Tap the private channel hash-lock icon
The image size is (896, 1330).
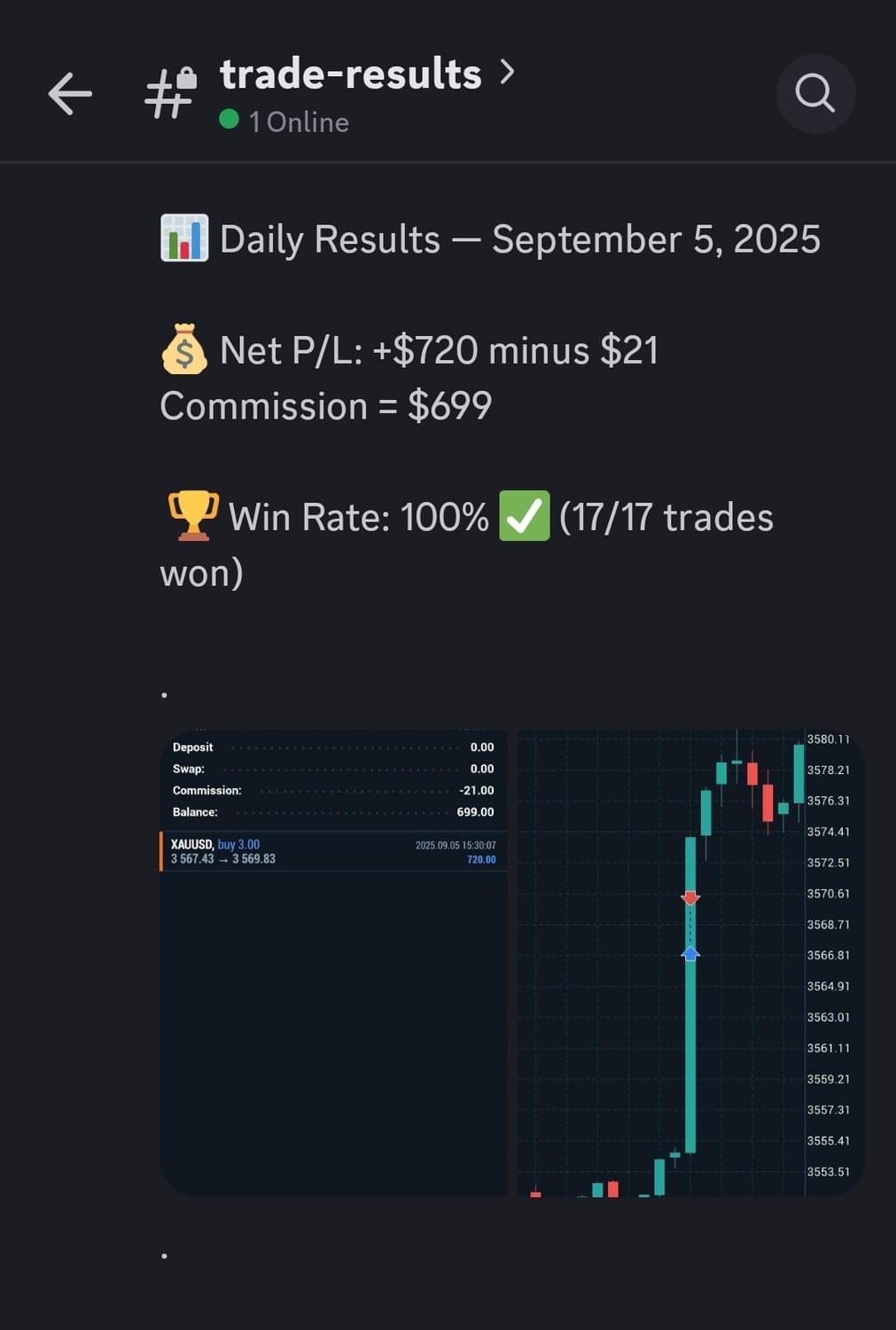(x=170, y=93)
